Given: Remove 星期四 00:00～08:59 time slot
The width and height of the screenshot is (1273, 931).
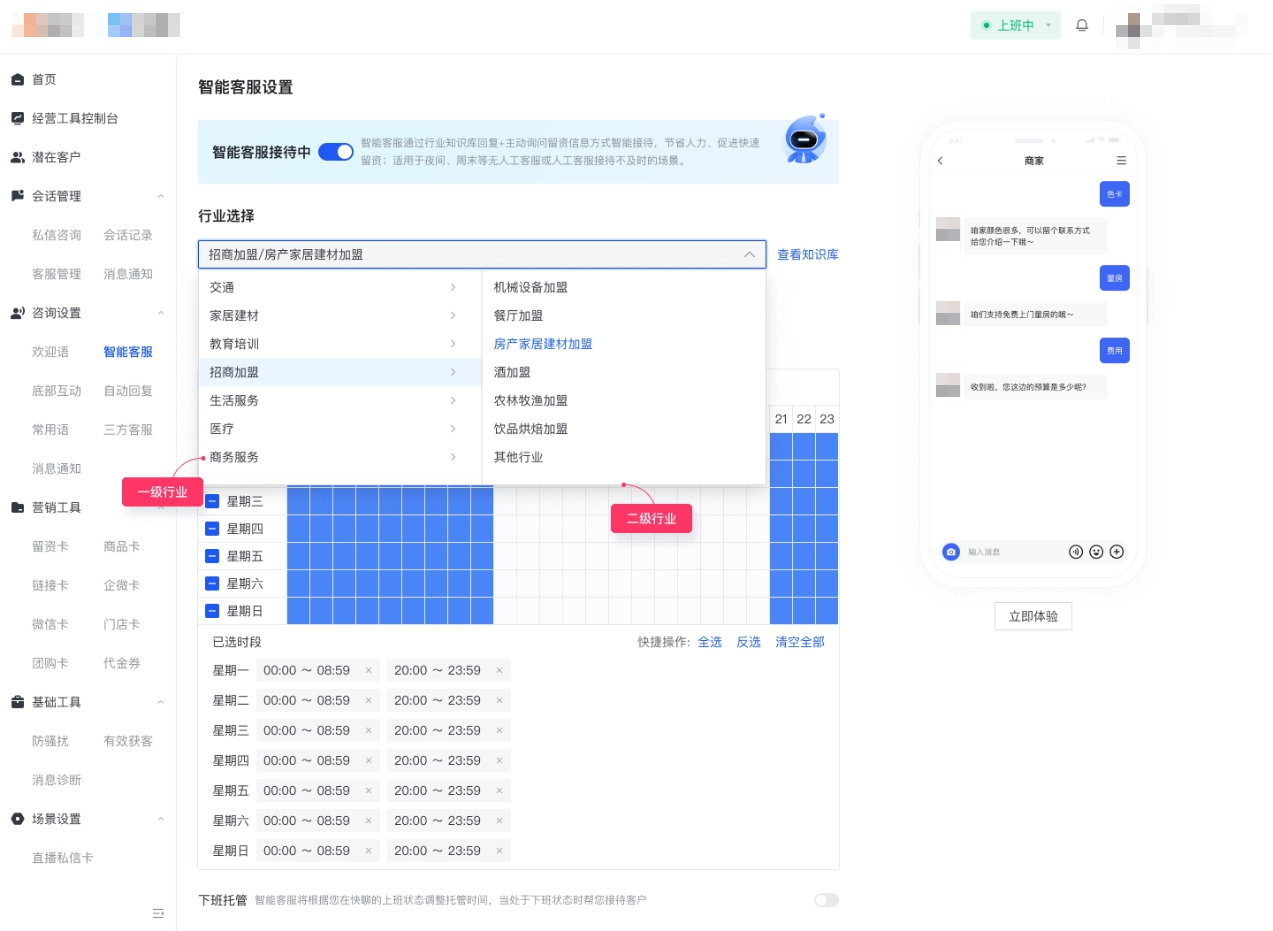Looking at the screenshot, I should point(368,760).
